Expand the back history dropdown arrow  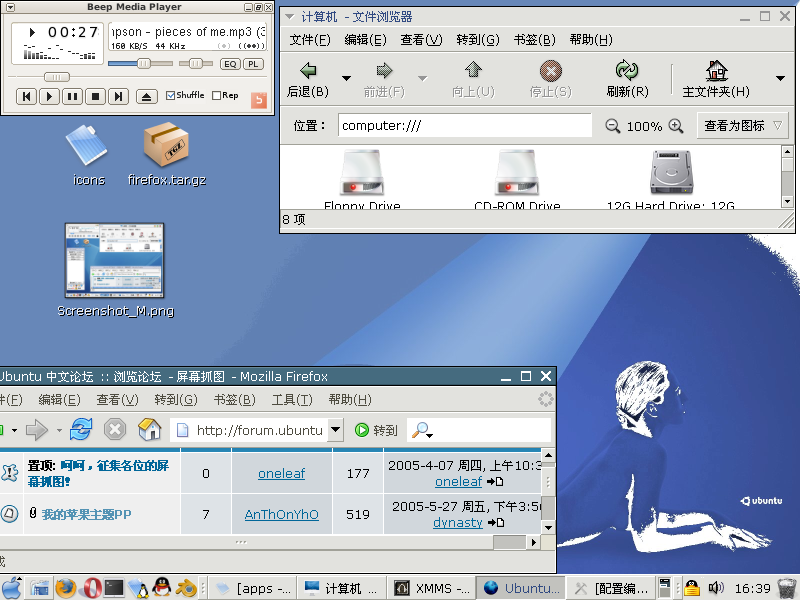[x=346, y=78]
